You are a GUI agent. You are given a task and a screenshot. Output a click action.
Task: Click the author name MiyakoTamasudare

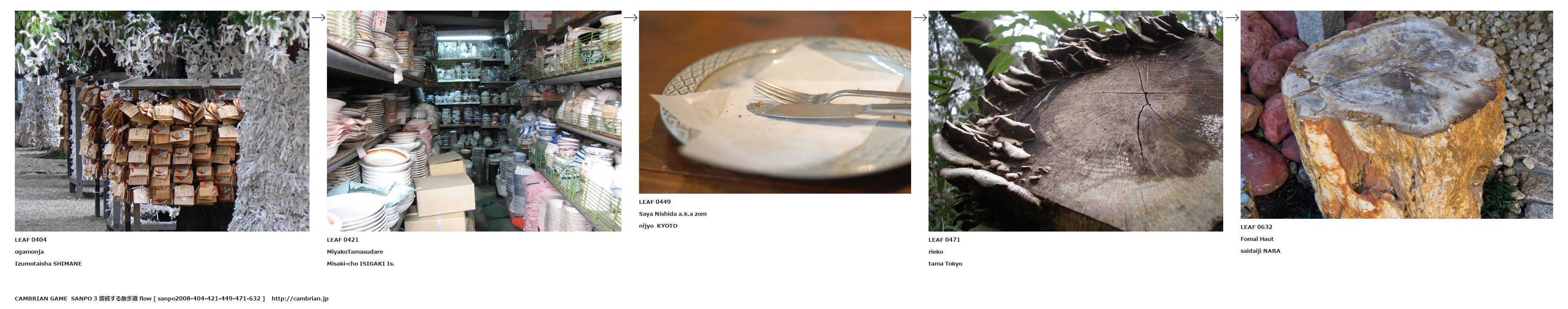tap(355, 252)
